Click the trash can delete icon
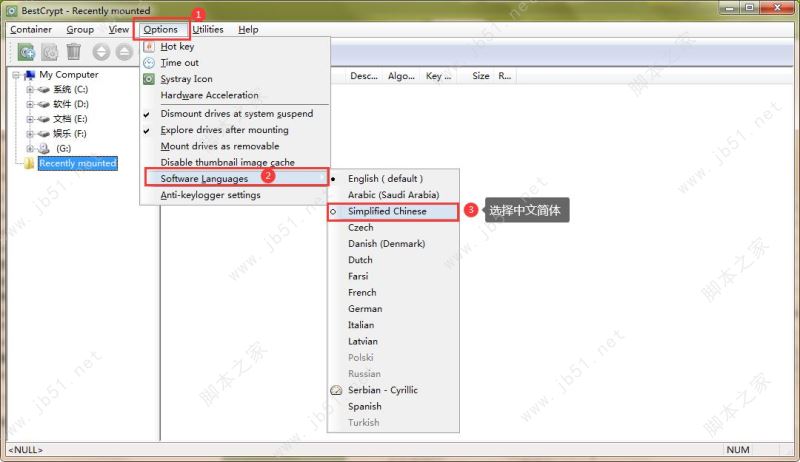The width and height of the screenshot is (800, 462). coord(74,52)
